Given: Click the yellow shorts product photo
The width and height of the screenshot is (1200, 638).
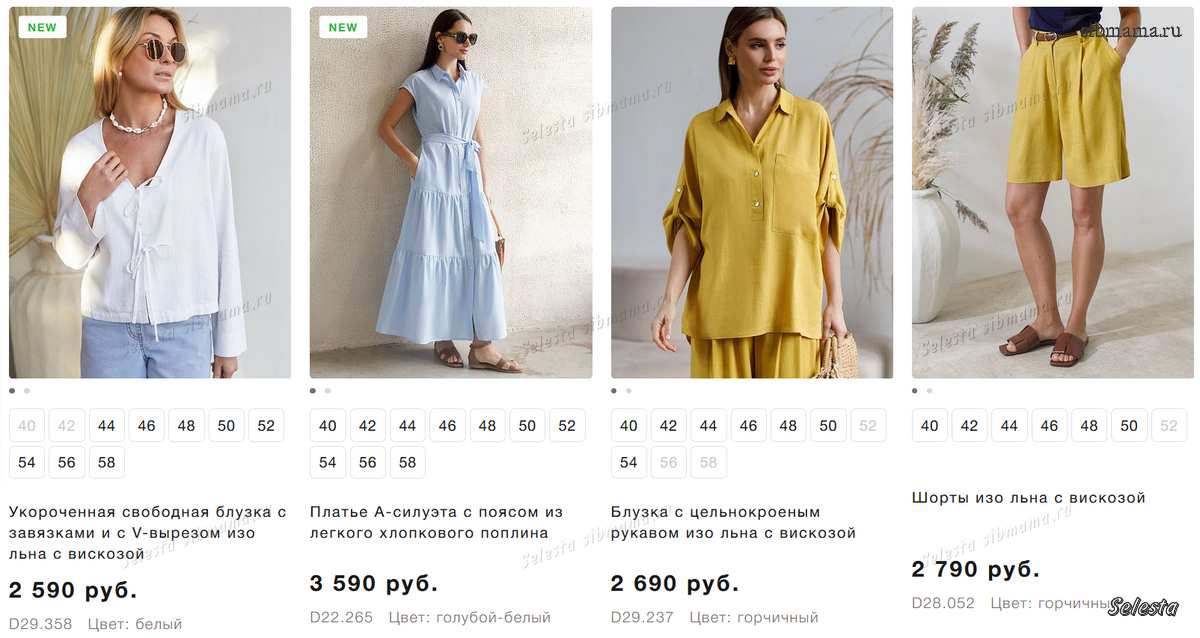Looking at the screenshot, I should (1052, 192).
